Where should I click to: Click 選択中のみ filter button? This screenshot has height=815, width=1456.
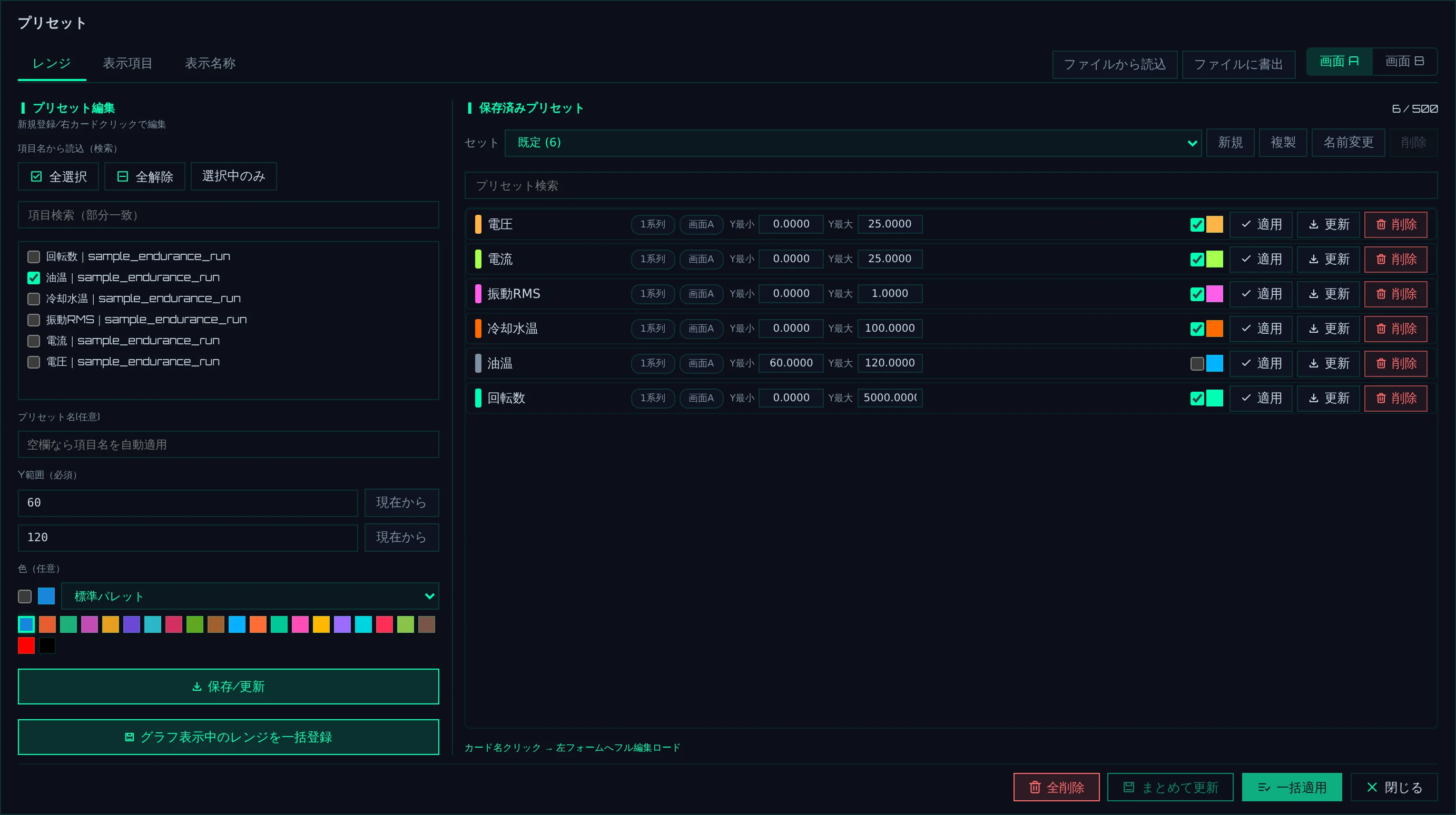233,176
